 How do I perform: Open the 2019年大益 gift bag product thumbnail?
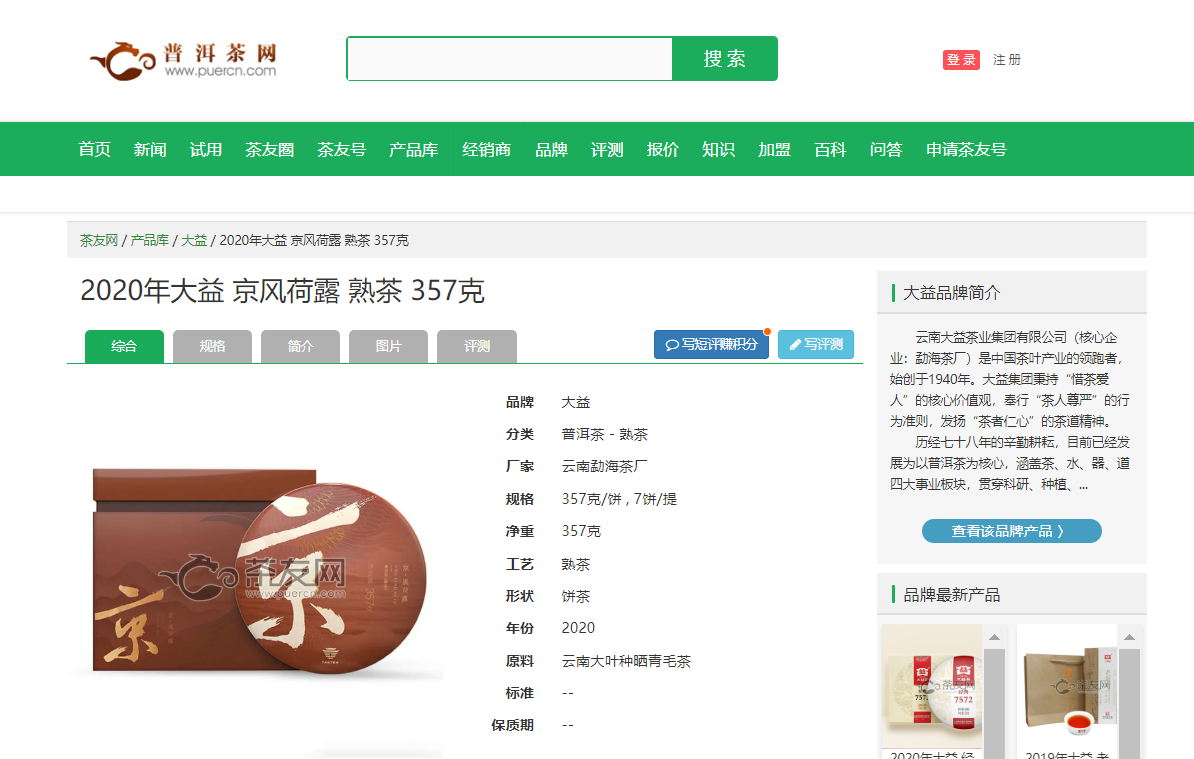pyautogui.click(x=1067, y=687)
